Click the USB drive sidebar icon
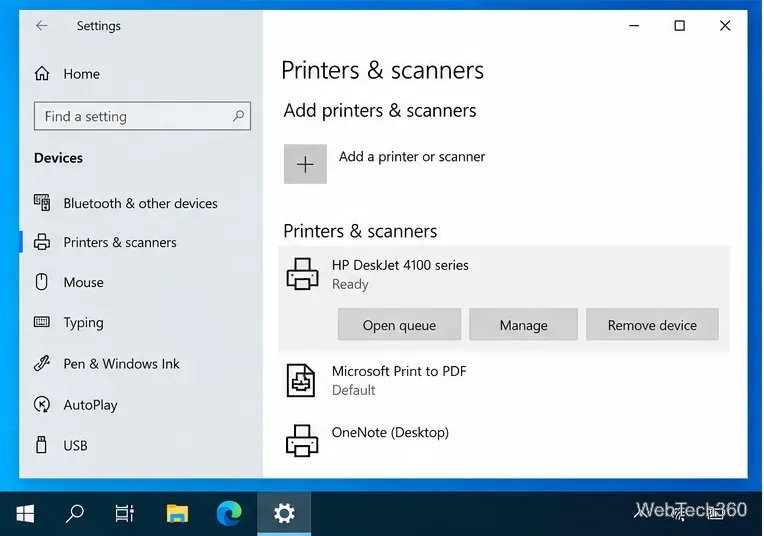The height and width of the screenshot is (536, 764). (x=42, y=444)
